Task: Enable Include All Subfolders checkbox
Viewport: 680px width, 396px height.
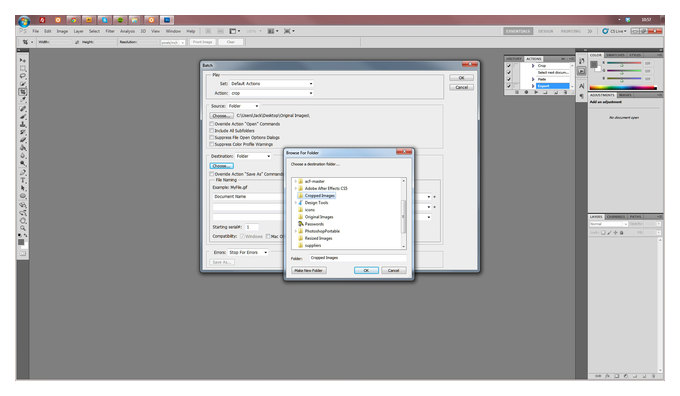Action: point(212,131)
